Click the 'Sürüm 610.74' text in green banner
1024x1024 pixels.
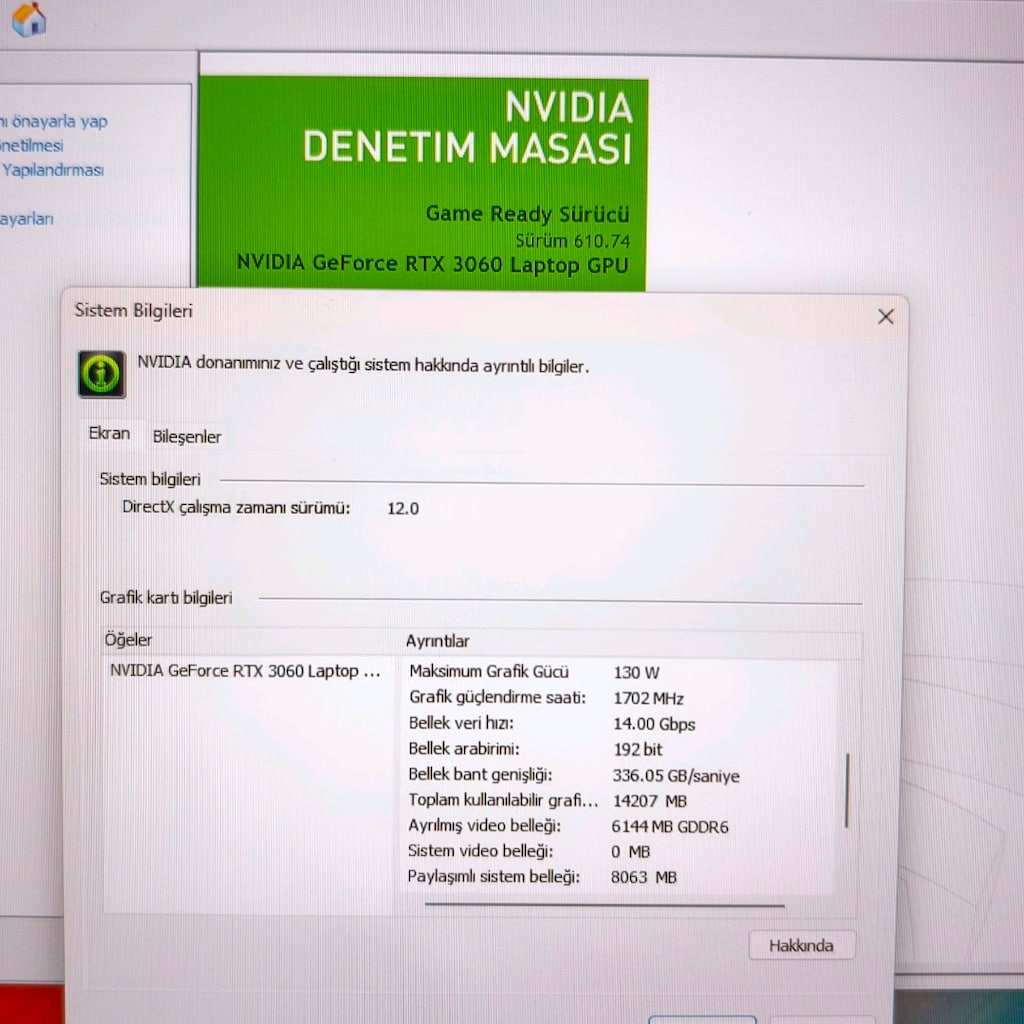(x=573, y=242)
